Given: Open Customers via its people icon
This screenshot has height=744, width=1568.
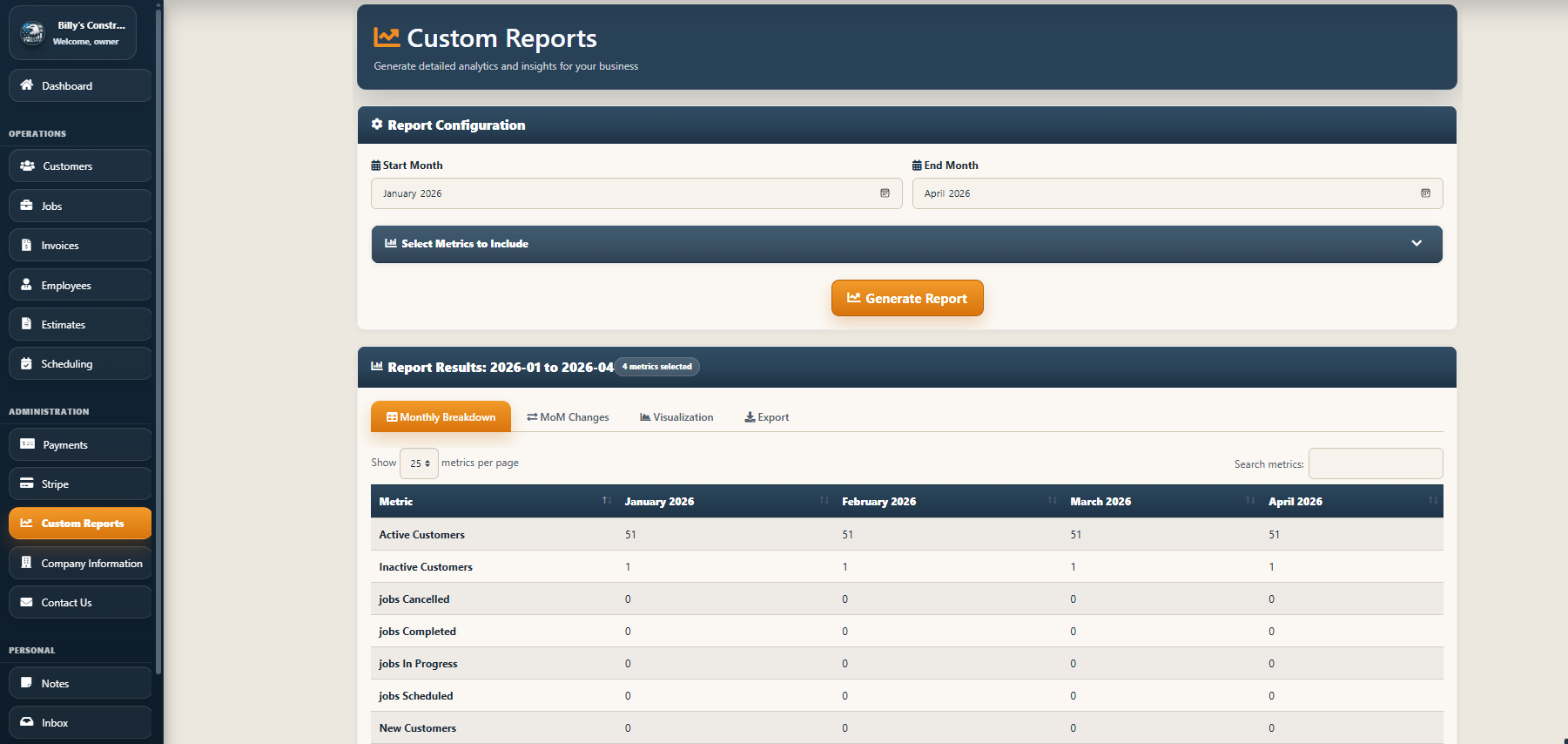Looking at the screenshot, I should 27,166.
